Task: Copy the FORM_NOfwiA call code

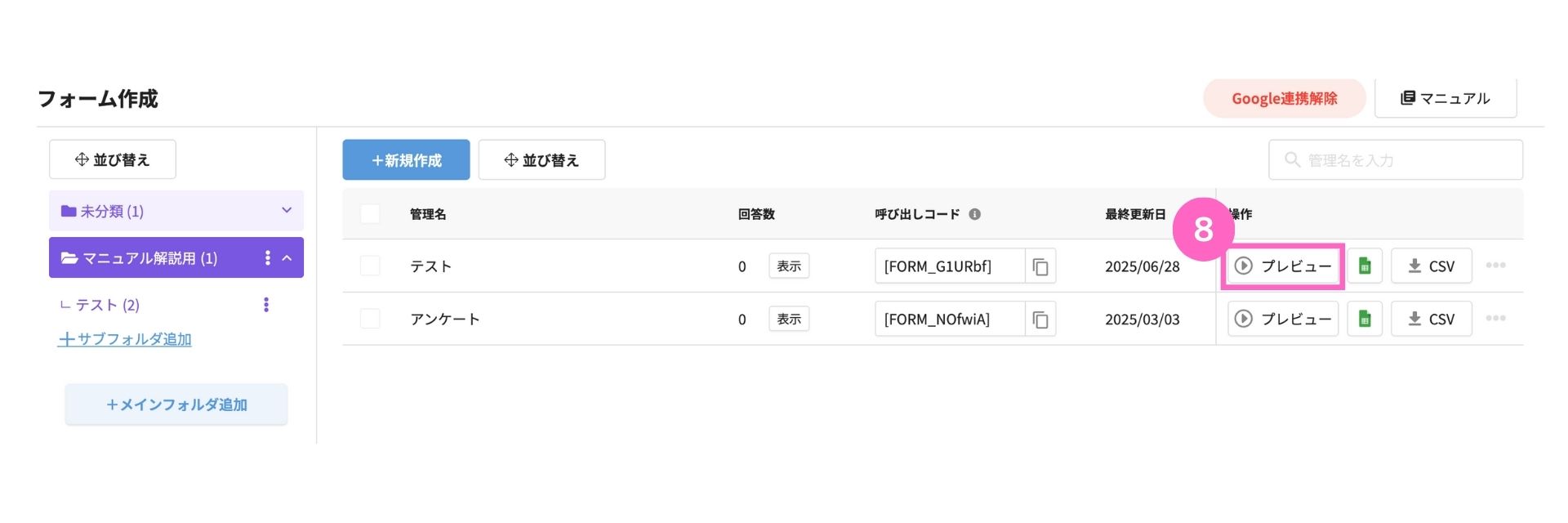Action: click(x=1040, y=320)
